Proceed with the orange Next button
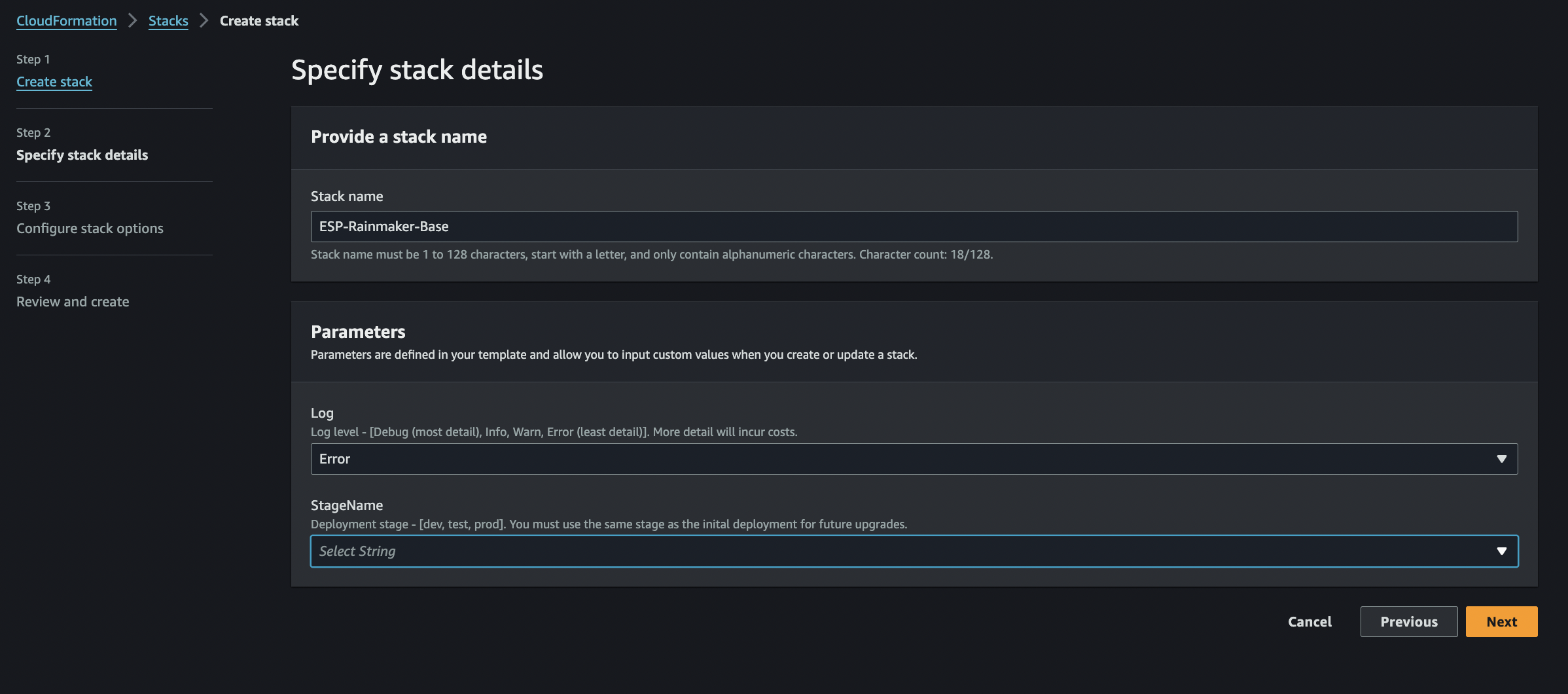 1501,622
